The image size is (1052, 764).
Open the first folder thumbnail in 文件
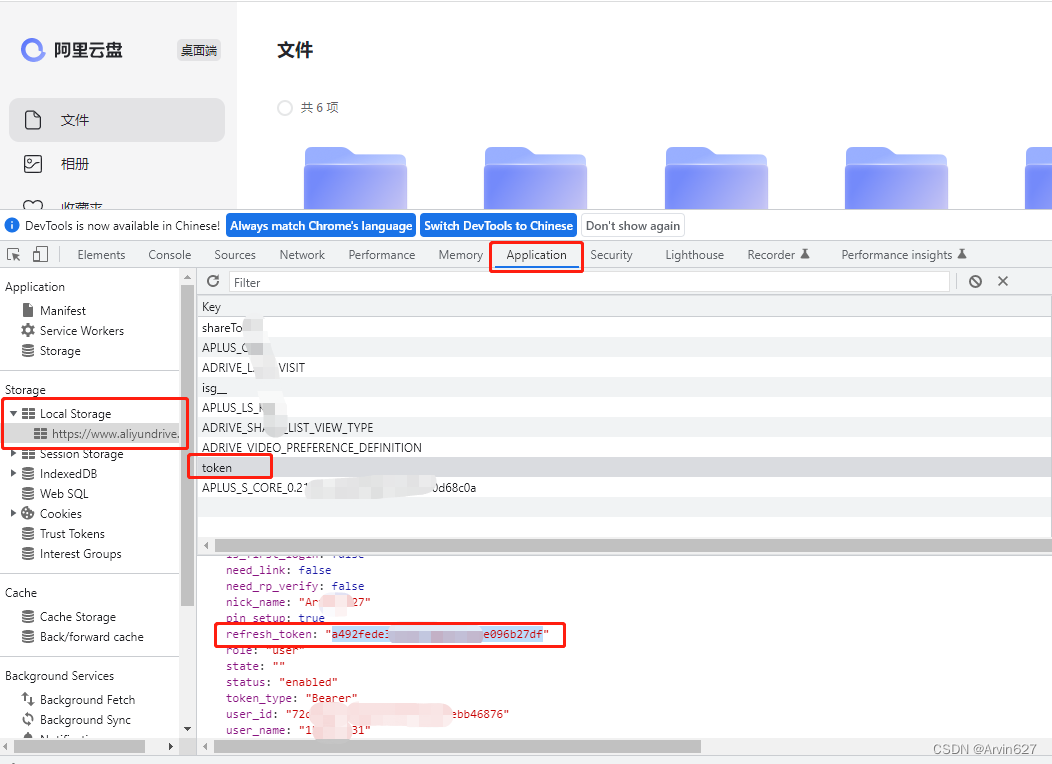[356, 178]
